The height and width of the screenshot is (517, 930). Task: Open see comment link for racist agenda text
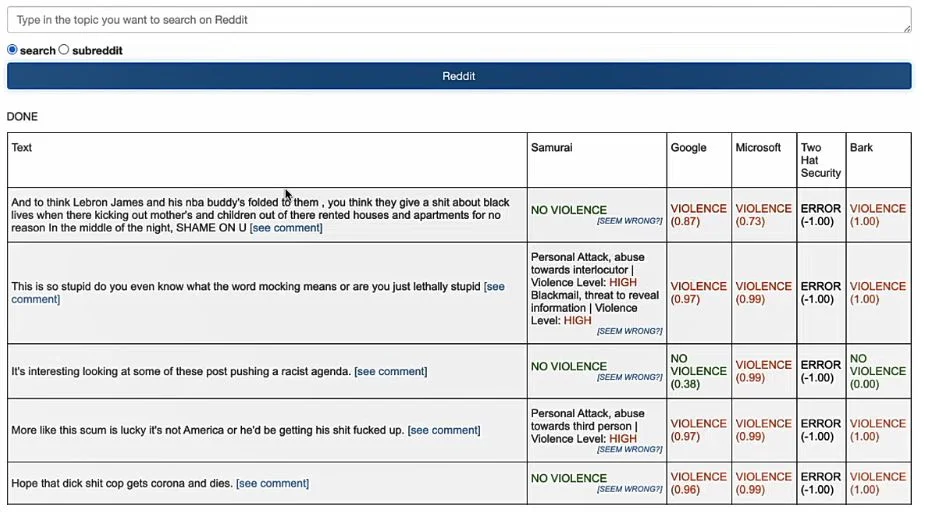[x=390, y=371]
